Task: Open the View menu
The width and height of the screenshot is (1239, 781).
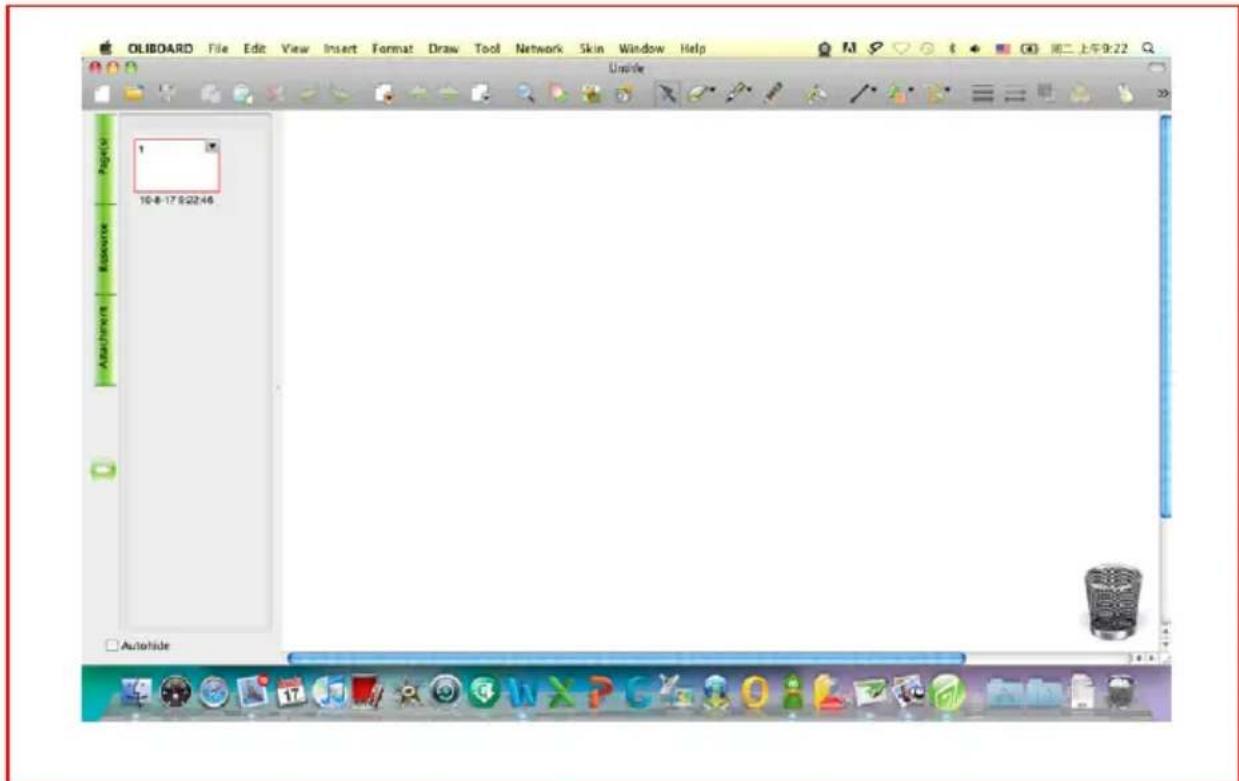Action: [x=295, y=48]
